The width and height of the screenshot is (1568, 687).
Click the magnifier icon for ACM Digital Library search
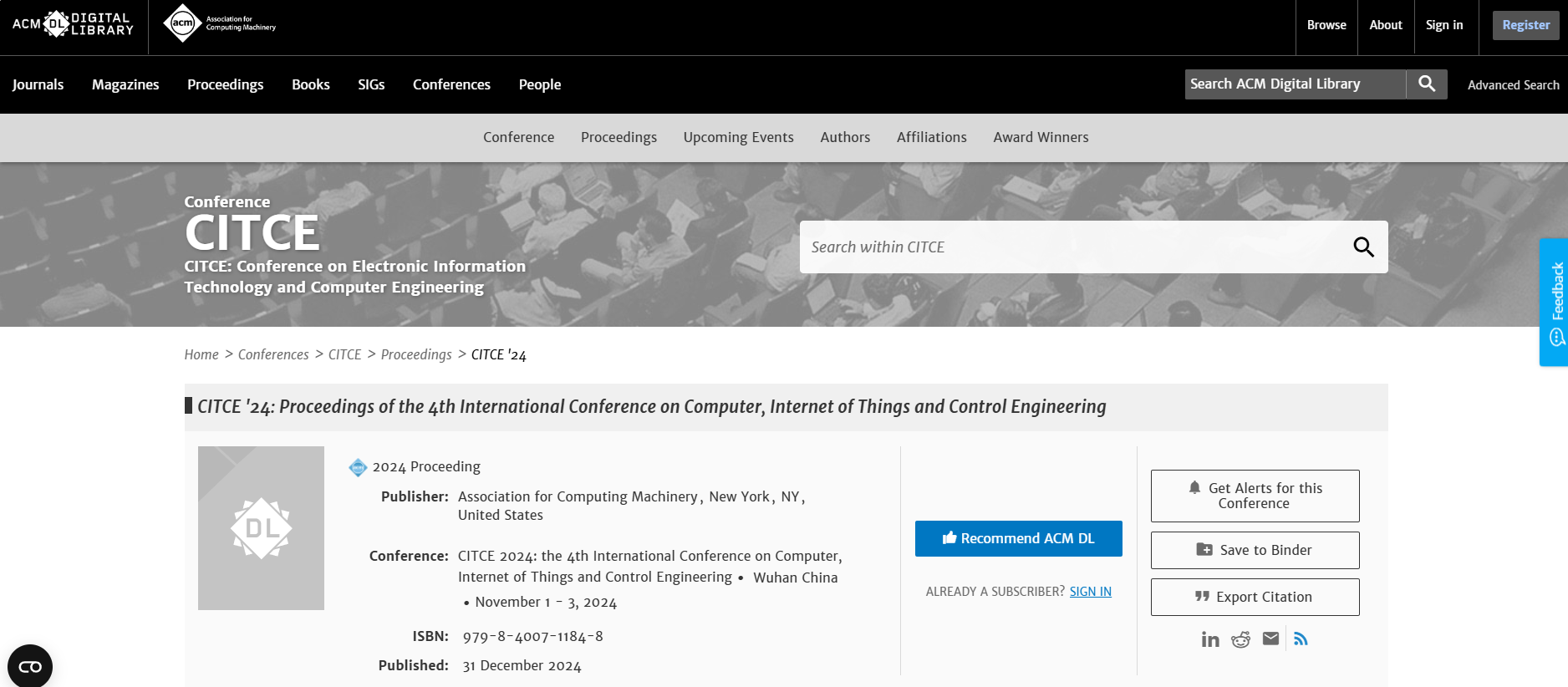[1427, 84]
